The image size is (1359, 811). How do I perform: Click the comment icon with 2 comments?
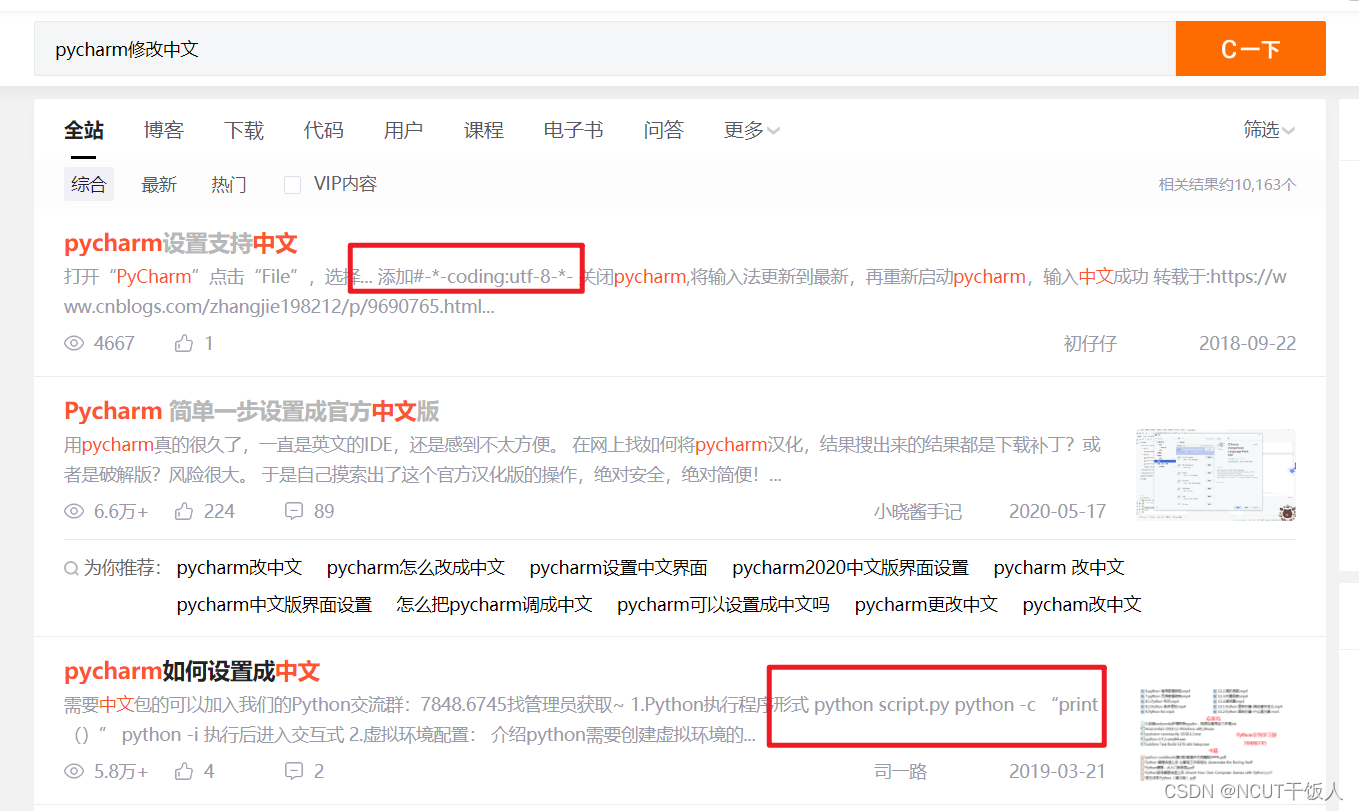[294, 771]
